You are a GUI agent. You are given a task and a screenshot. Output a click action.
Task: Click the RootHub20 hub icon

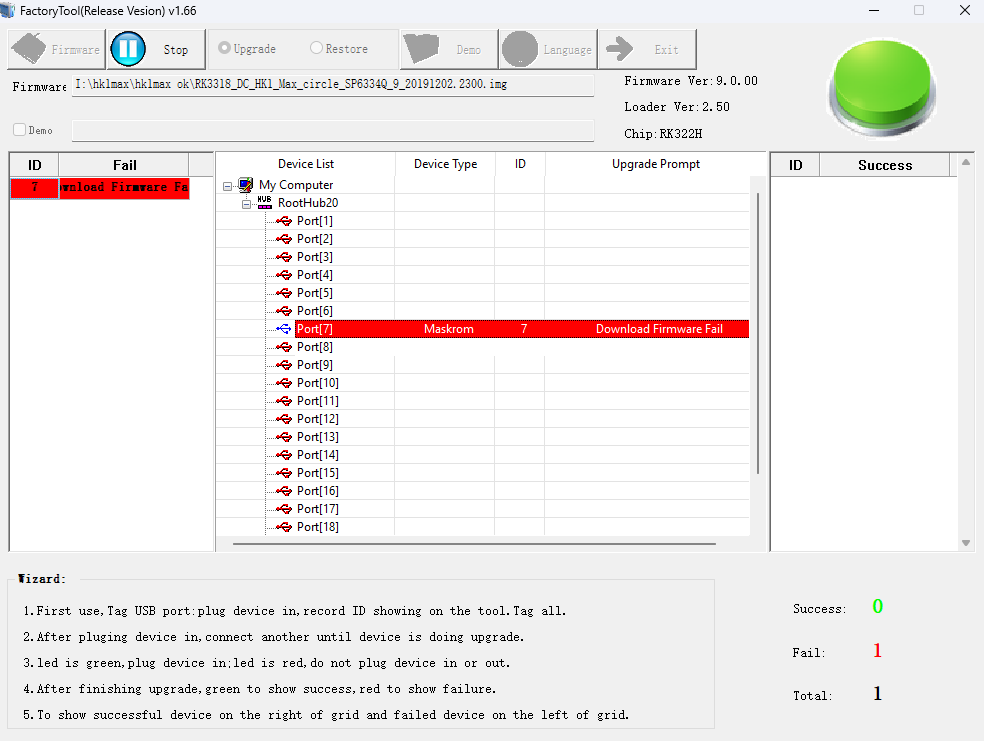coord(264,203)
